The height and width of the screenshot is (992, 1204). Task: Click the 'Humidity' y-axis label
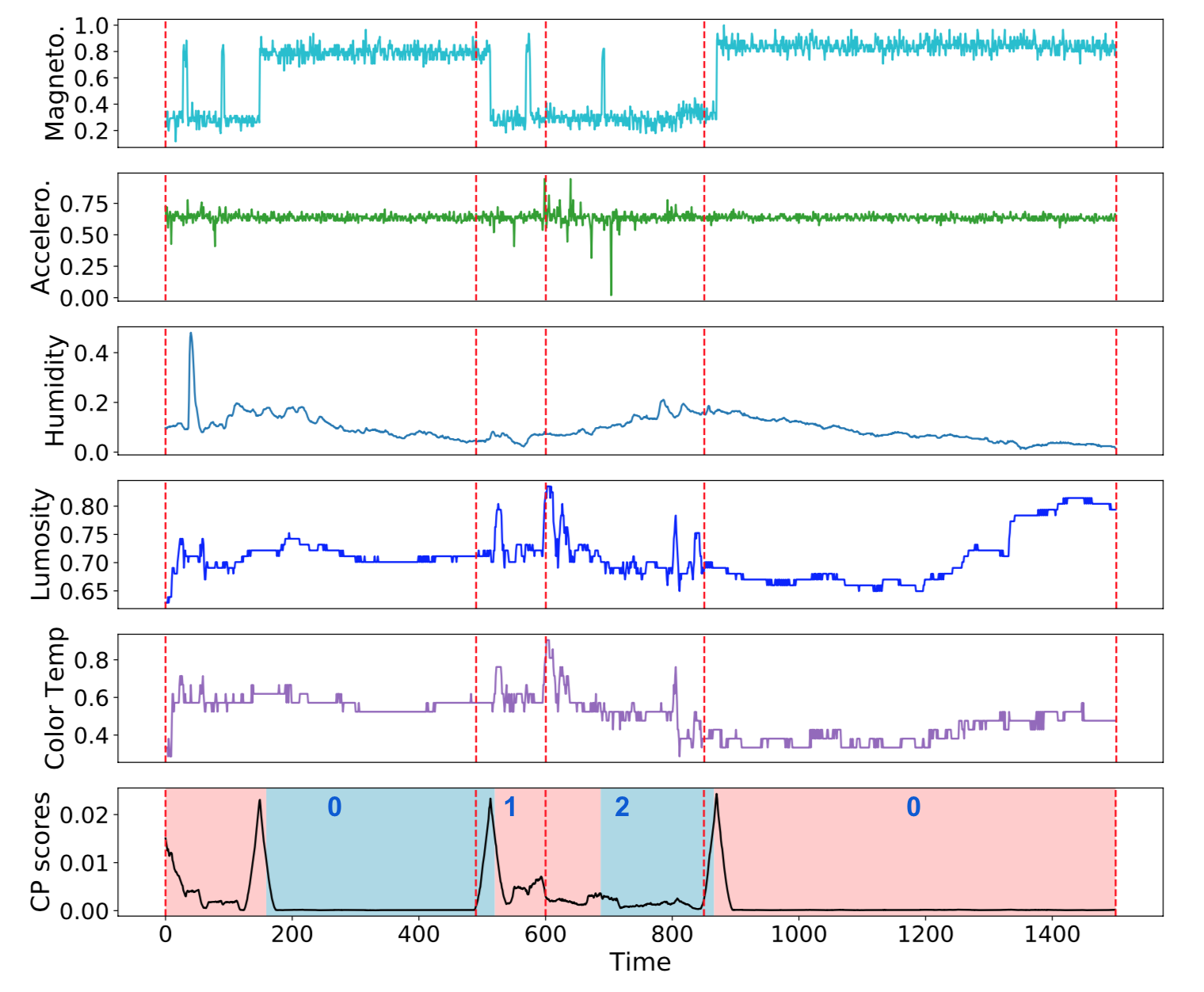point(54,391)
